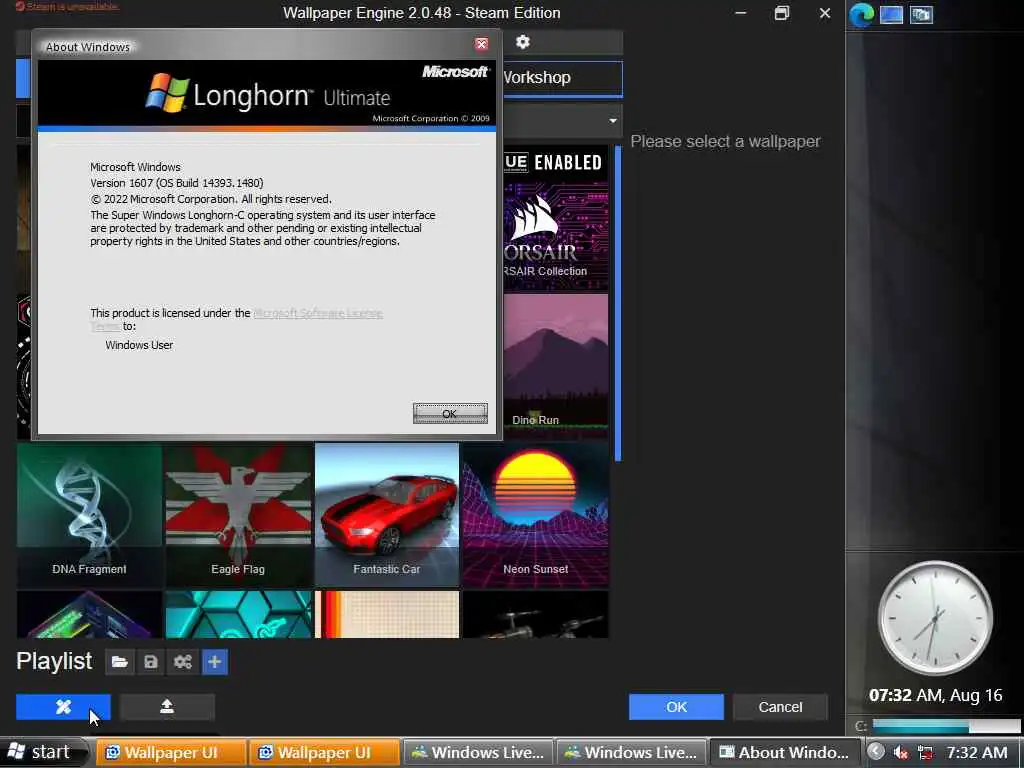Click the analog clock gadget

[x=935, y=617]
